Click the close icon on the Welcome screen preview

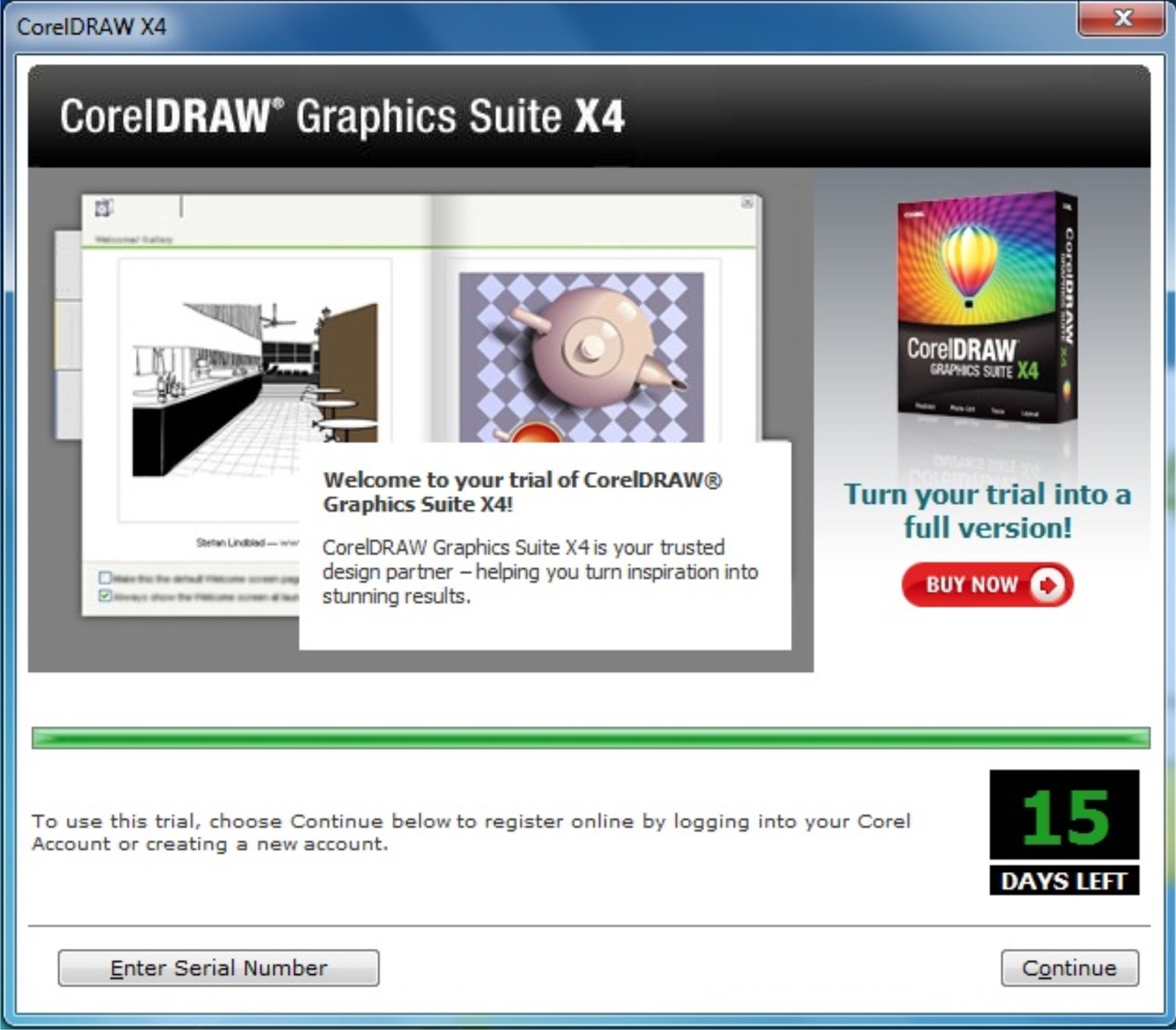747,202
